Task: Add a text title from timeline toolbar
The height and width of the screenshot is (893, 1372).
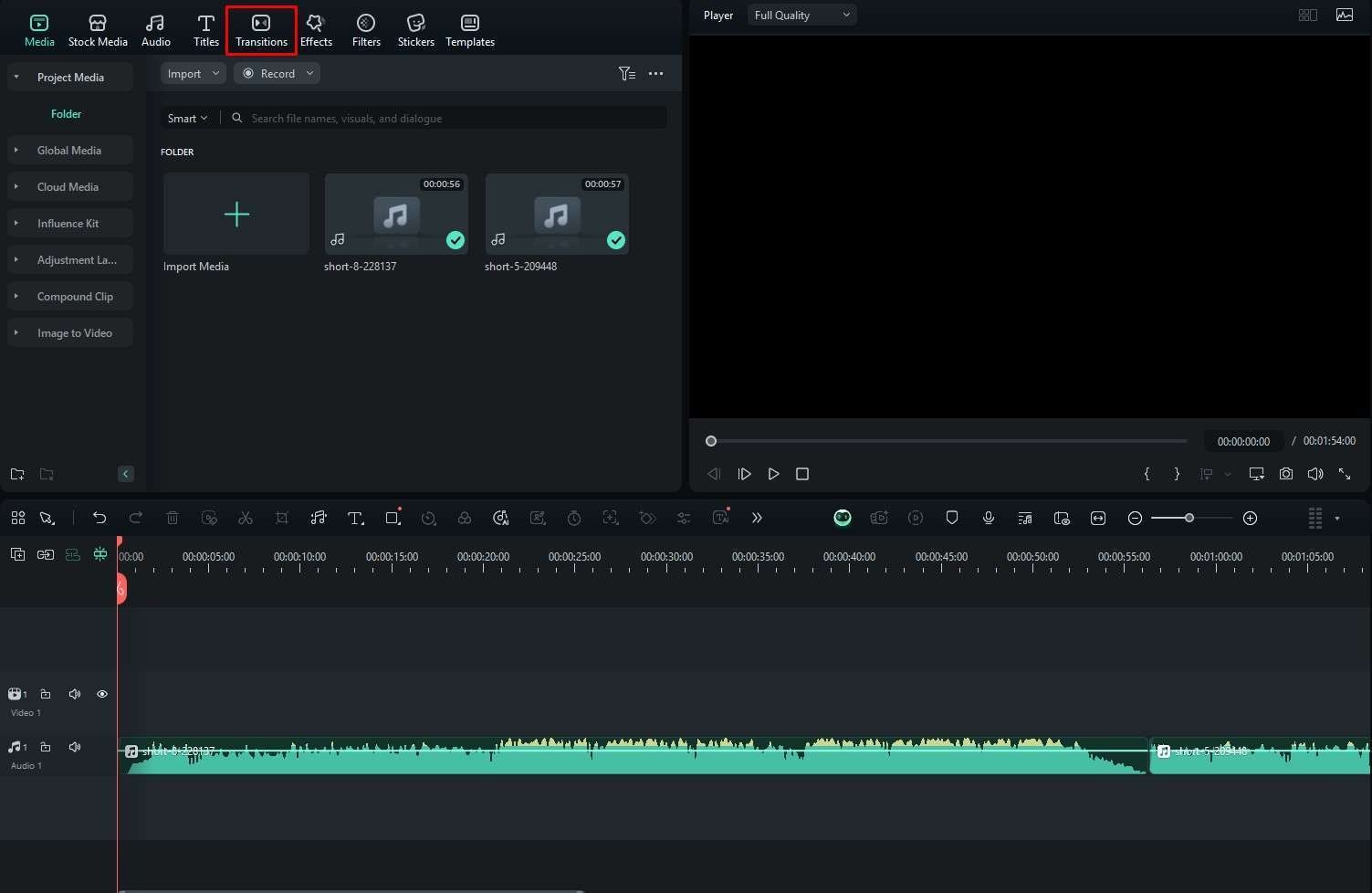Action: [355, 518]
